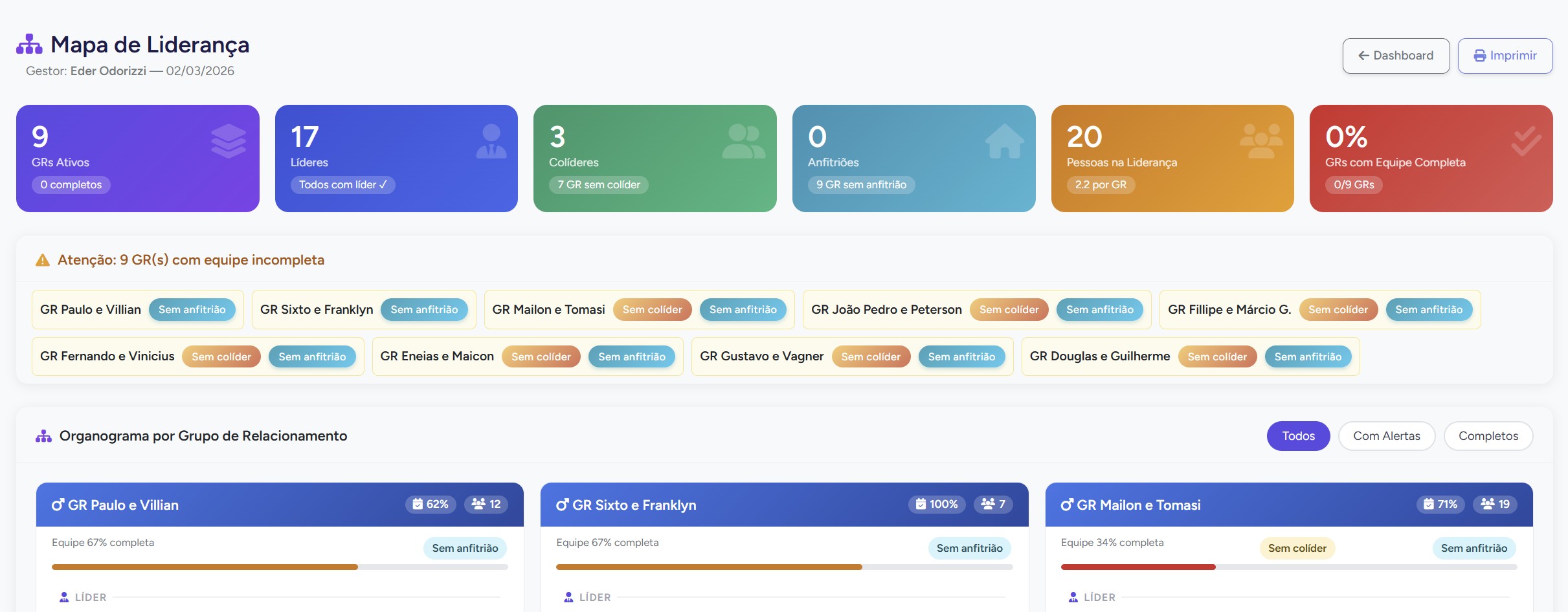This screenshot has height=612, width=1568.
Task: Click the leader person icon on Líderes card
Action: pos(491,141)
